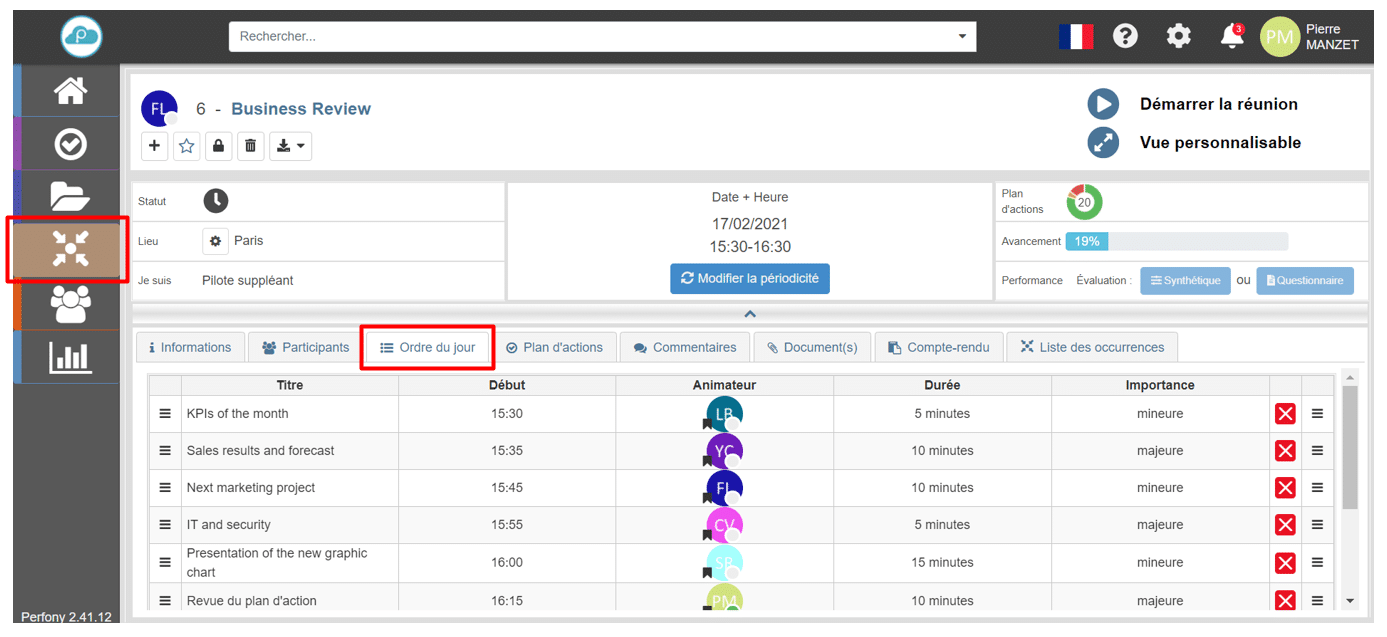The image size is (1387, 637).
Task: Open the statistics bar chart sidebar icon
Action: click(x=70, y=357)
